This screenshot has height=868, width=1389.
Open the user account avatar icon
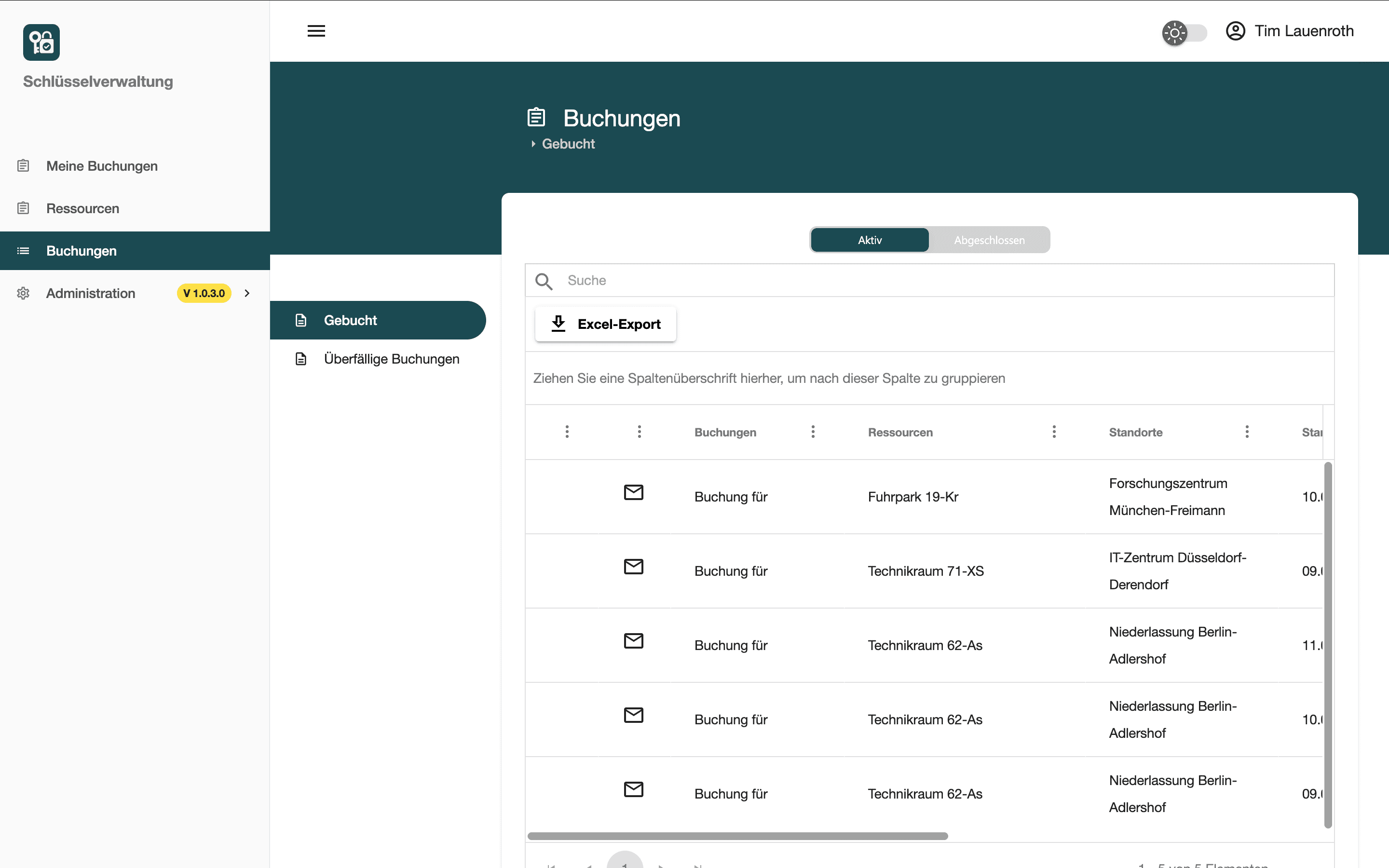click(1235, 31)
